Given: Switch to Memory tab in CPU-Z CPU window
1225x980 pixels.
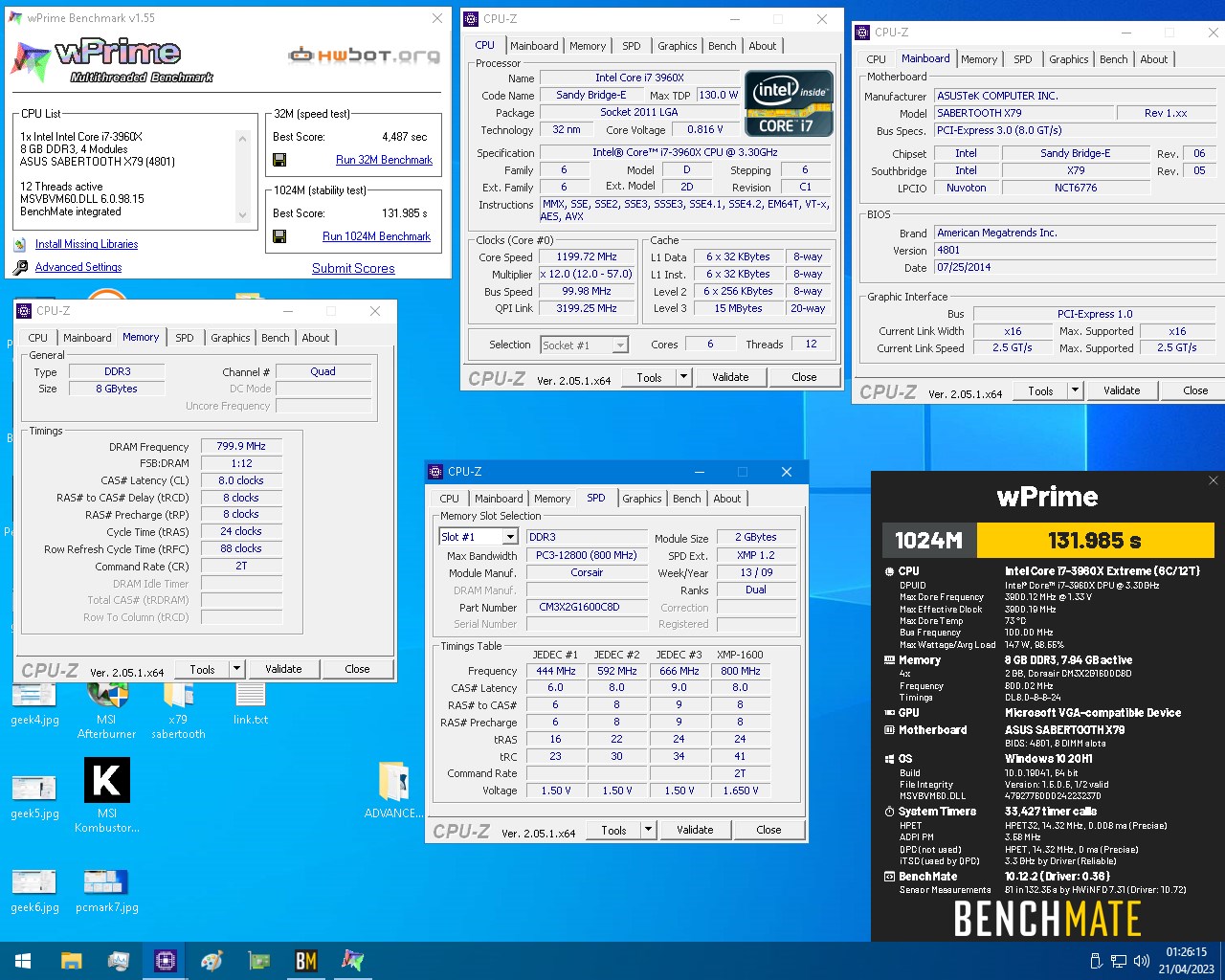Looking at the screenshot, I should pos(588,46).
